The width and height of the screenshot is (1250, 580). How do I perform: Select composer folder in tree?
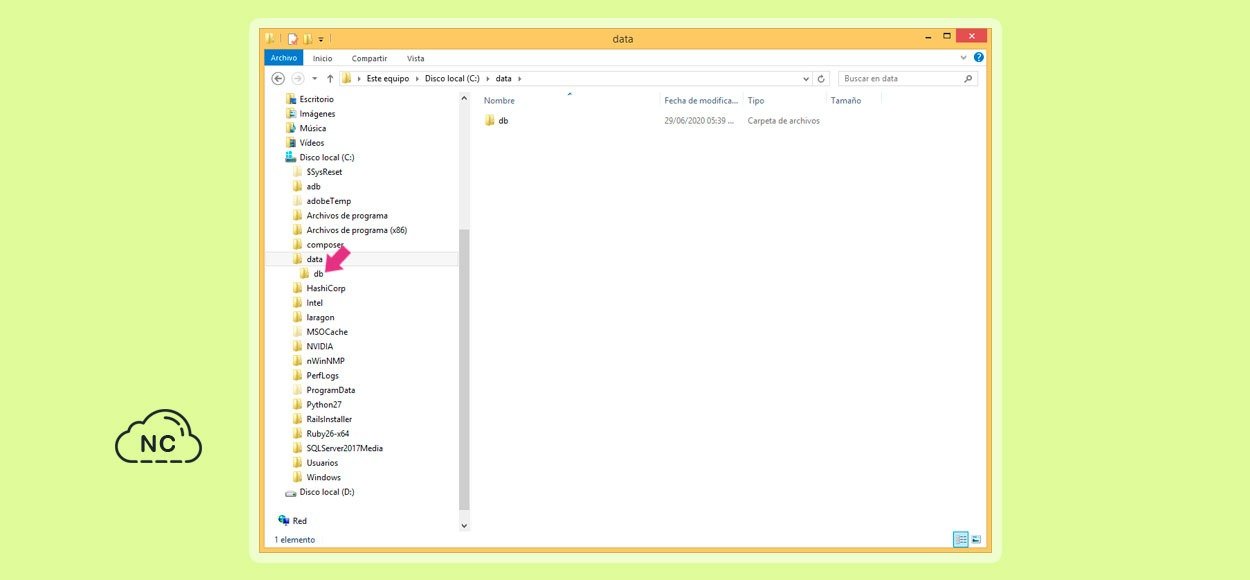point(325,245)
